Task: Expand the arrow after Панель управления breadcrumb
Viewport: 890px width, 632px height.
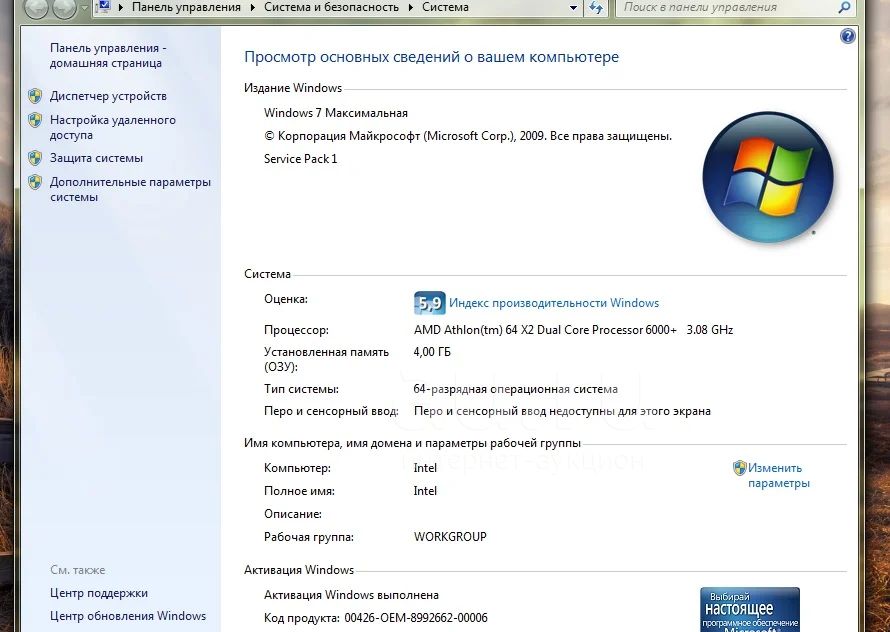Action: pos(252,8)
